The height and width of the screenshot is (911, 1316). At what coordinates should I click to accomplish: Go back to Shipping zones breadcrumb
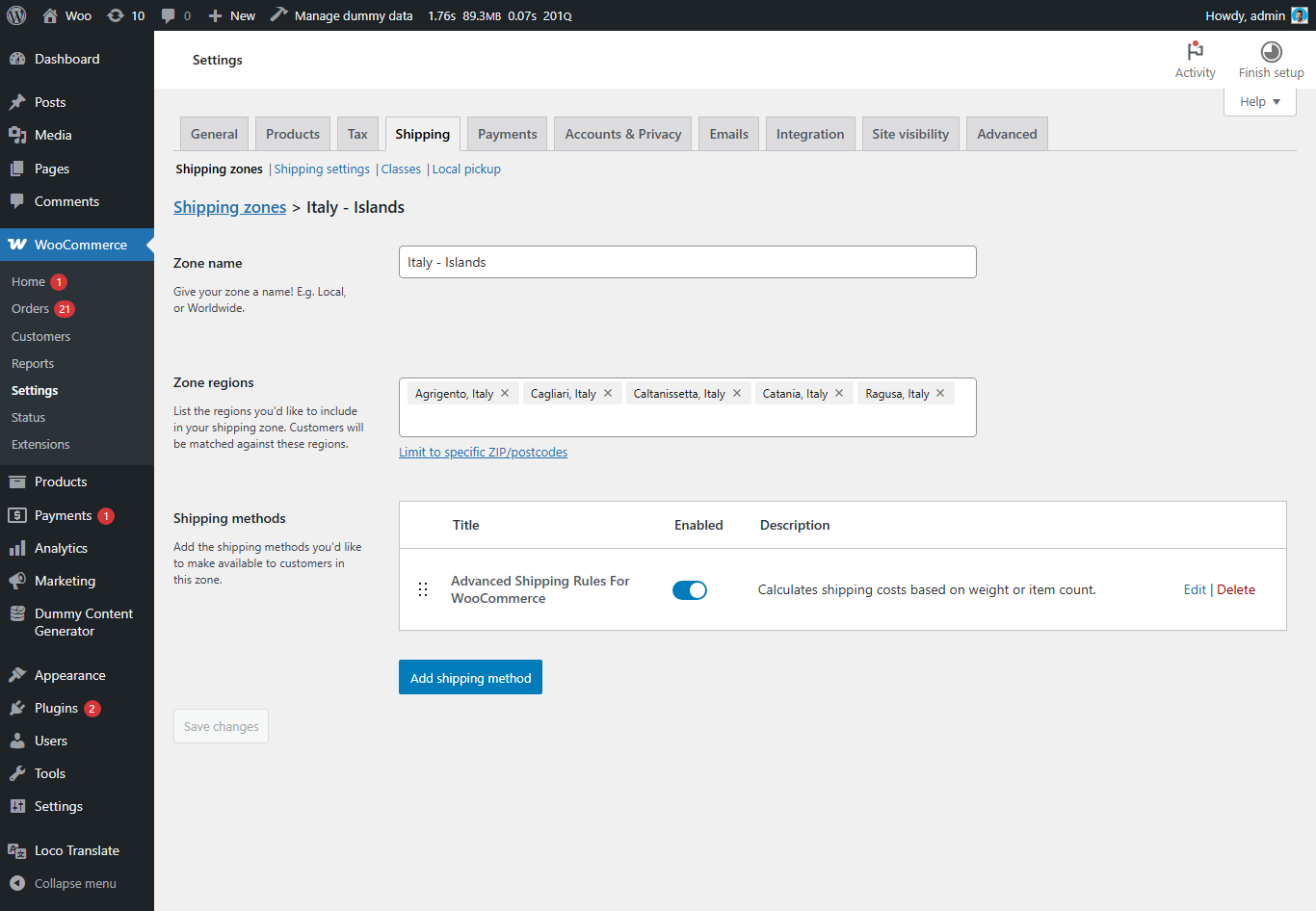pyautogui.click(x=230, y=207)
